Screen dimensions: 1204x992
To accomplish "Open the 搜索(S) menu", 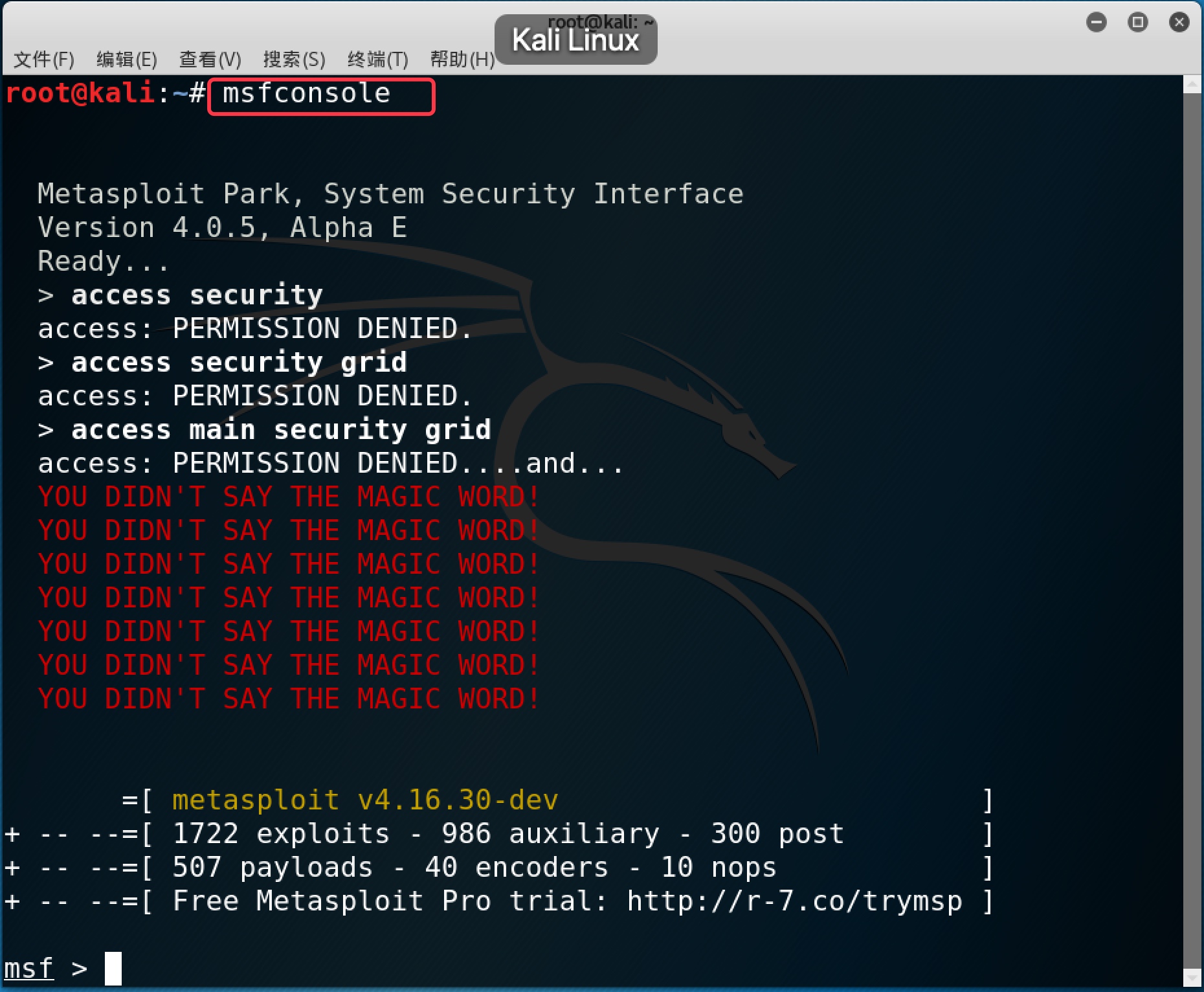I will click(x=295, y=60).
